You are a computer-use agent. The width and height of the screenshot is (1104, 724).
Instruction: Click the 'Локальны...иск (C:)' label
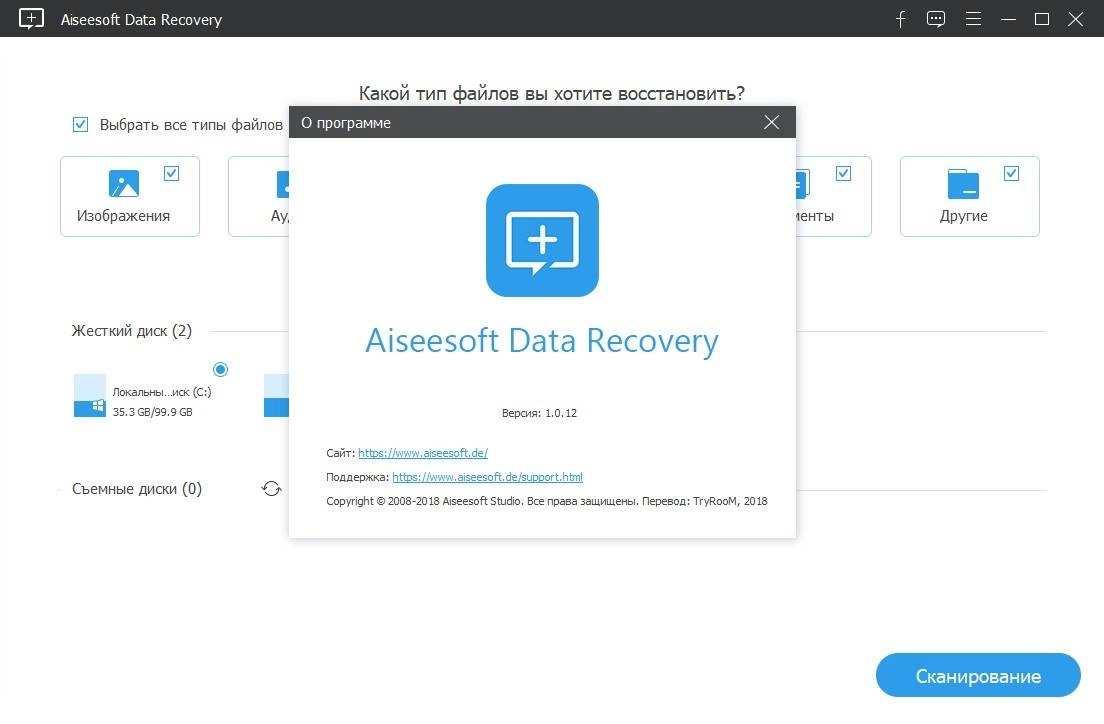pos(162,392)
